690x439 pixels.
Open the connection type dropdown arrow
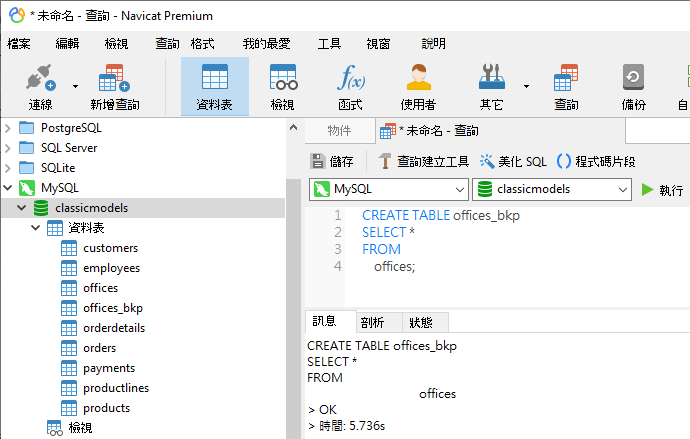(x=75, y=86)
